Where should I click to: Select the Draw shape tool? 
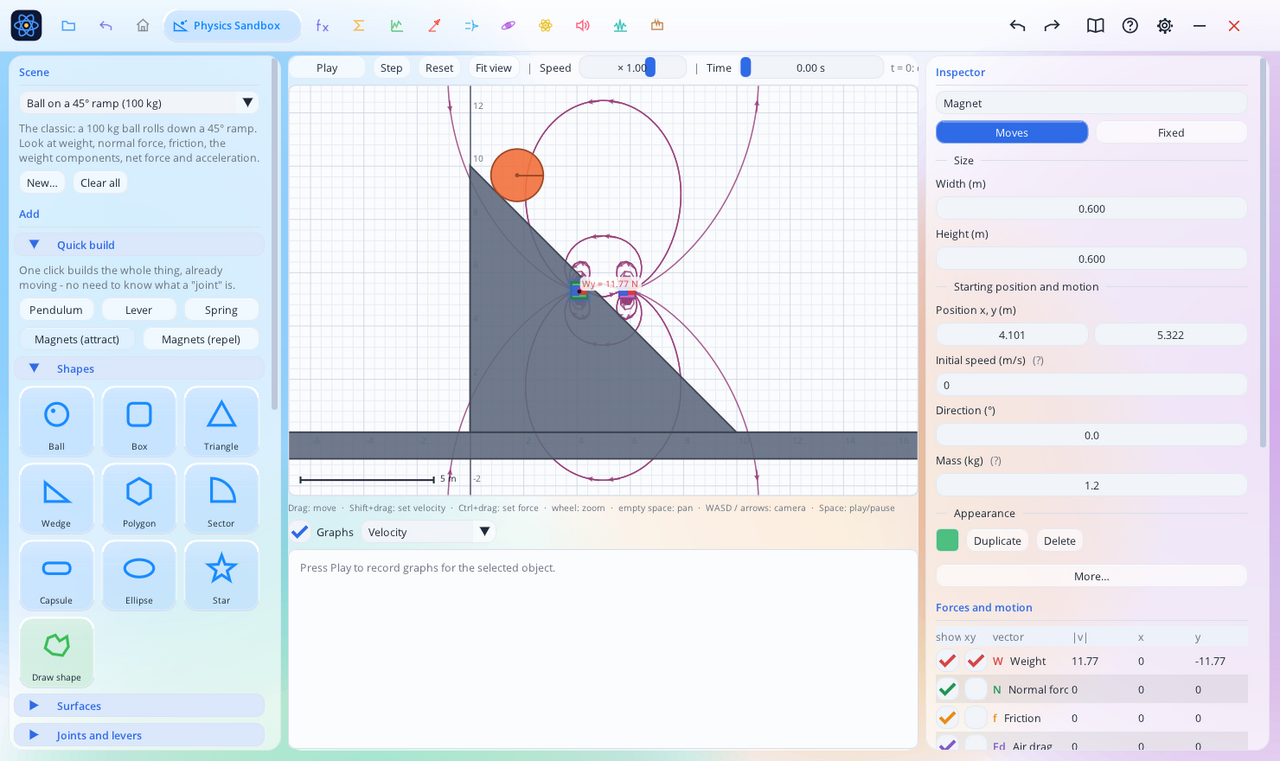click(57, 652)
